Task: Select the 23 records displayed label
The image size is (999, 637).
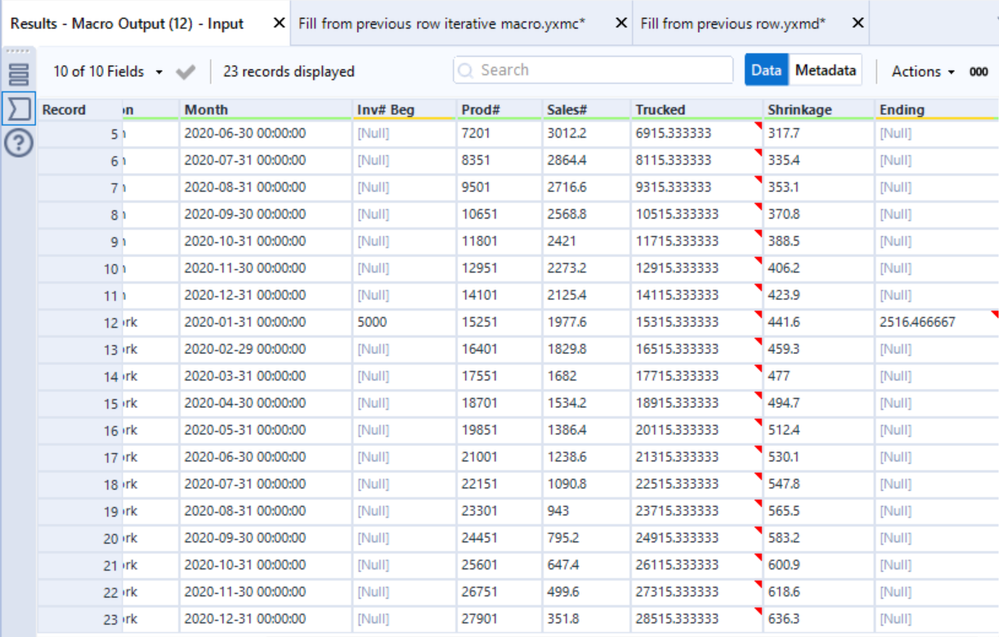Action: [x=289, y=72]
